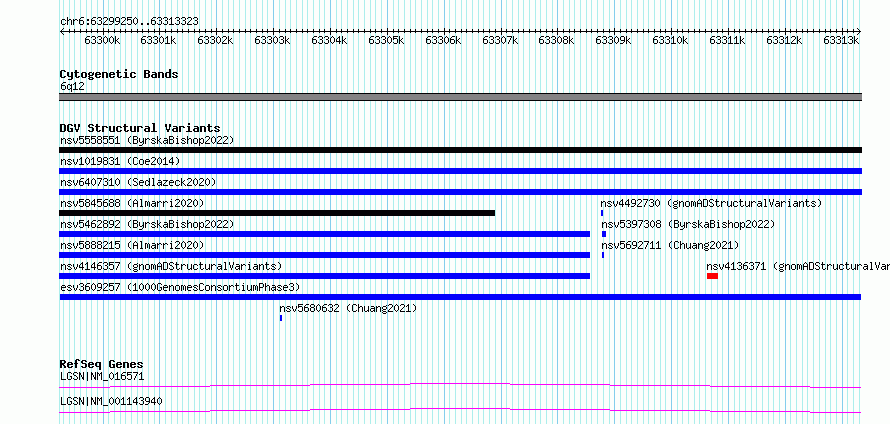
Task: Click the 63308k ruler tick label
Action: click(557, 40)
